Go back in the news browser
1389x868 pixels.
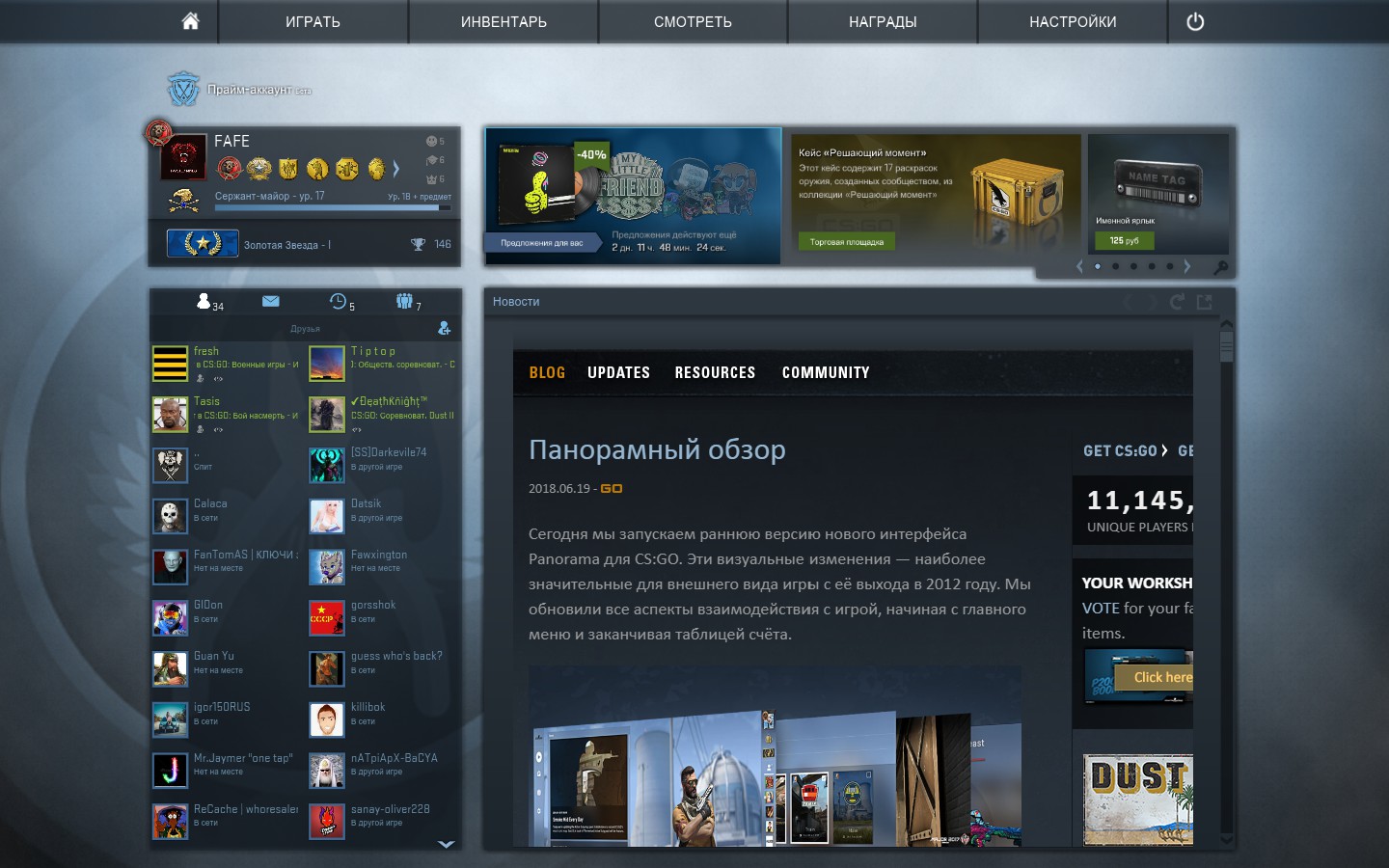tap(1127, 302)
